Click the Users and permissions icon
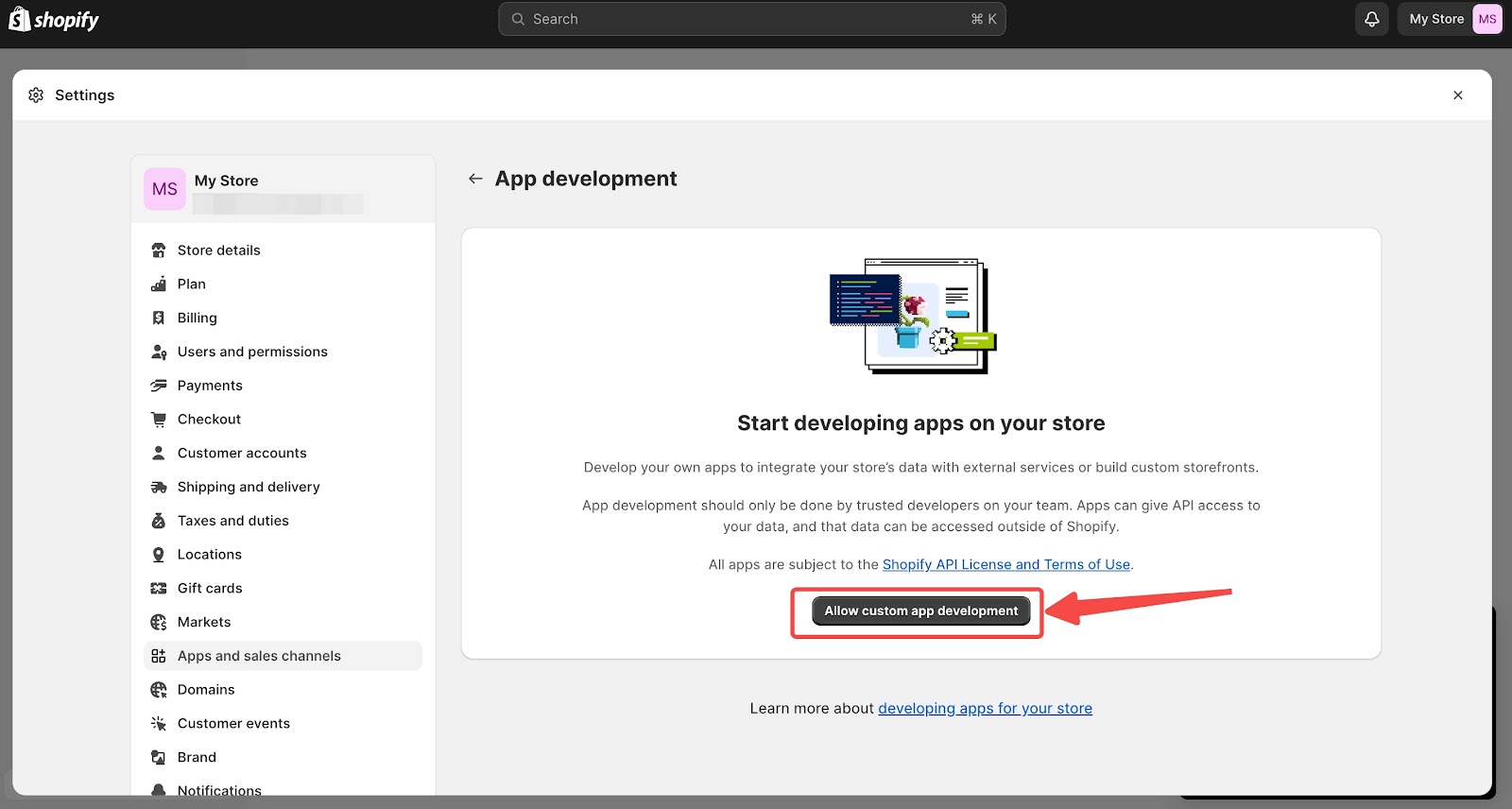This screenshot has height=809, width=1512. pos(159,352)
